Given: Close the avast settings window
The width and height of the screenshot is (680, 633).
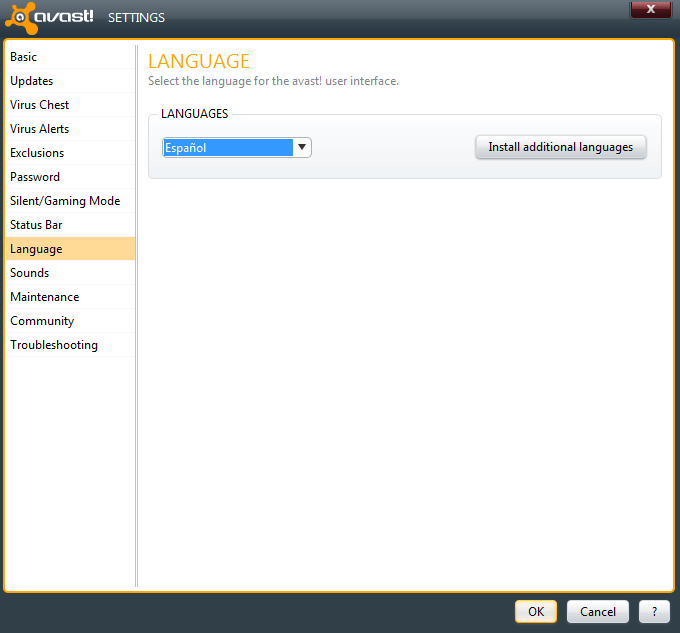Looking at the screenshot, I should [651, 9].
